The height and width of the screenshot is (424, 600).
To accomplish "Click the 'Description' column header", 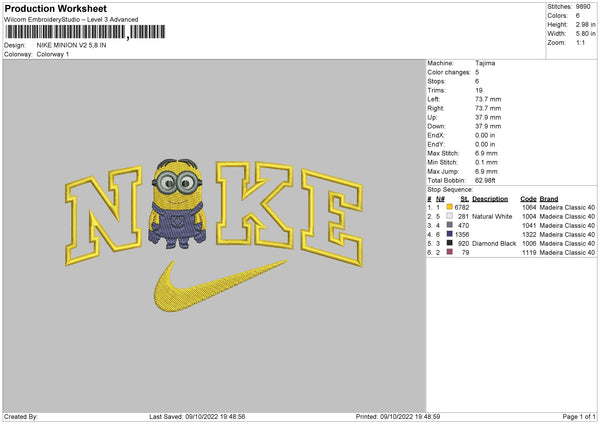I will (x=490, y=199).
